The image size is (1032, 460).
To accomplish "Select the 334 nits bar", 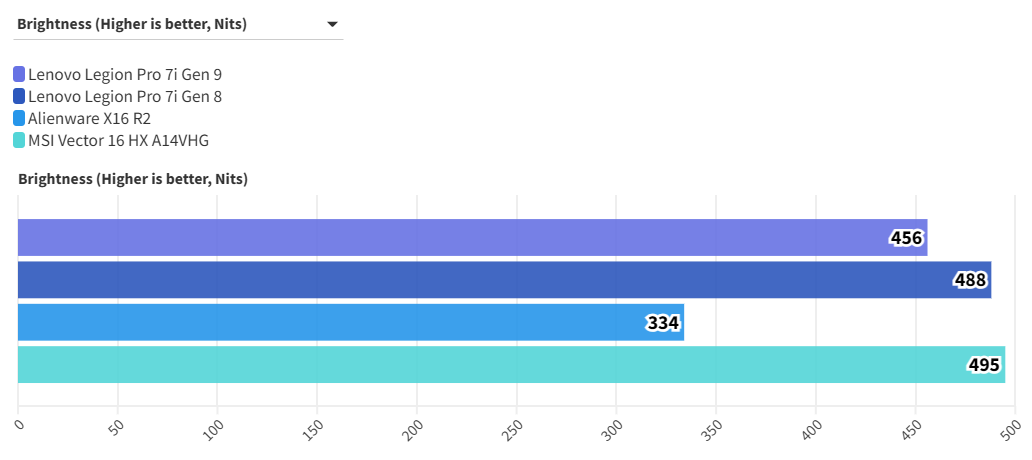I will (x=330, y=322).
